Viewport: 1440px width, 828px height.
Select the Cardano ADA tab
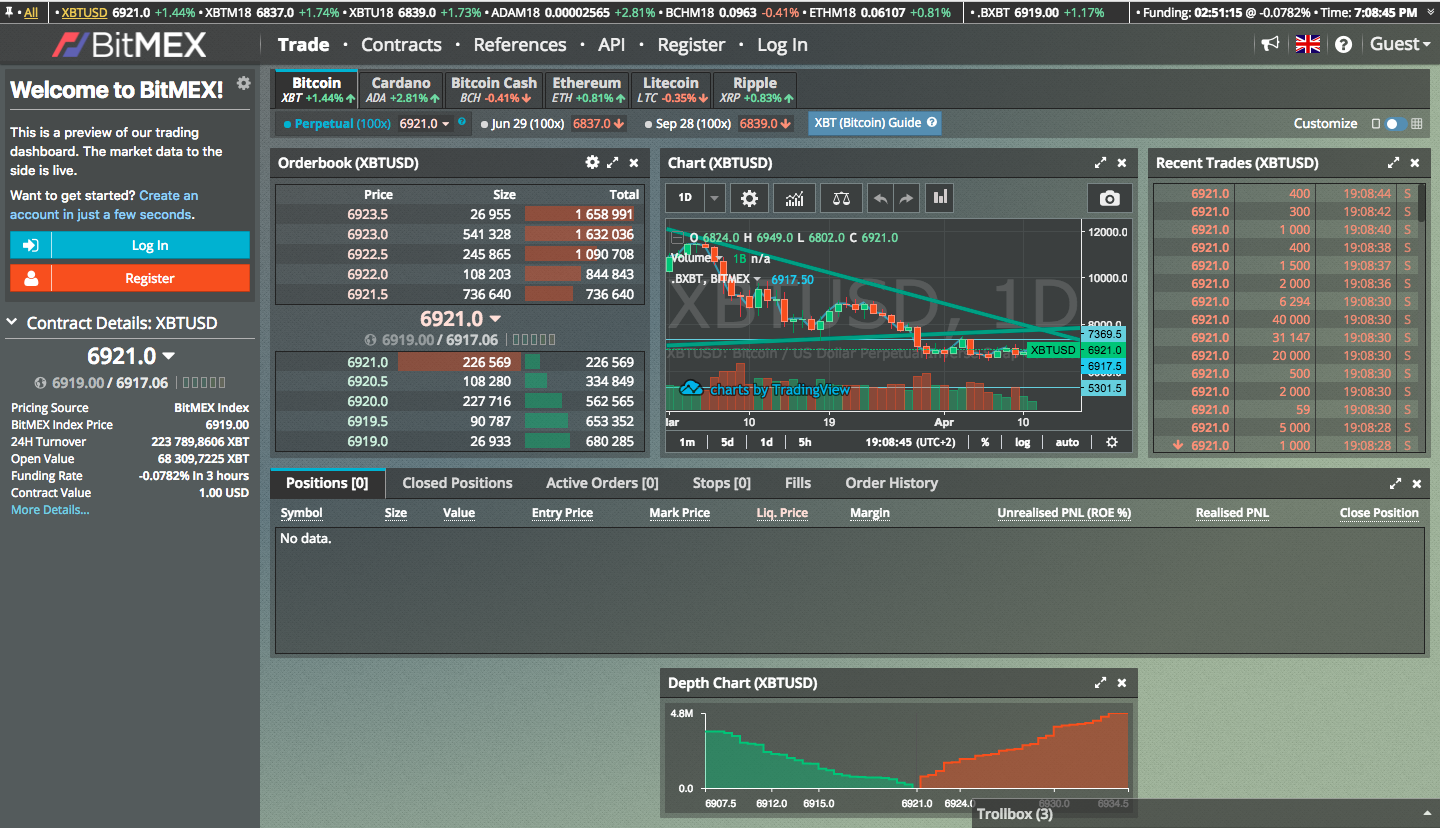[x=401, y=90]
